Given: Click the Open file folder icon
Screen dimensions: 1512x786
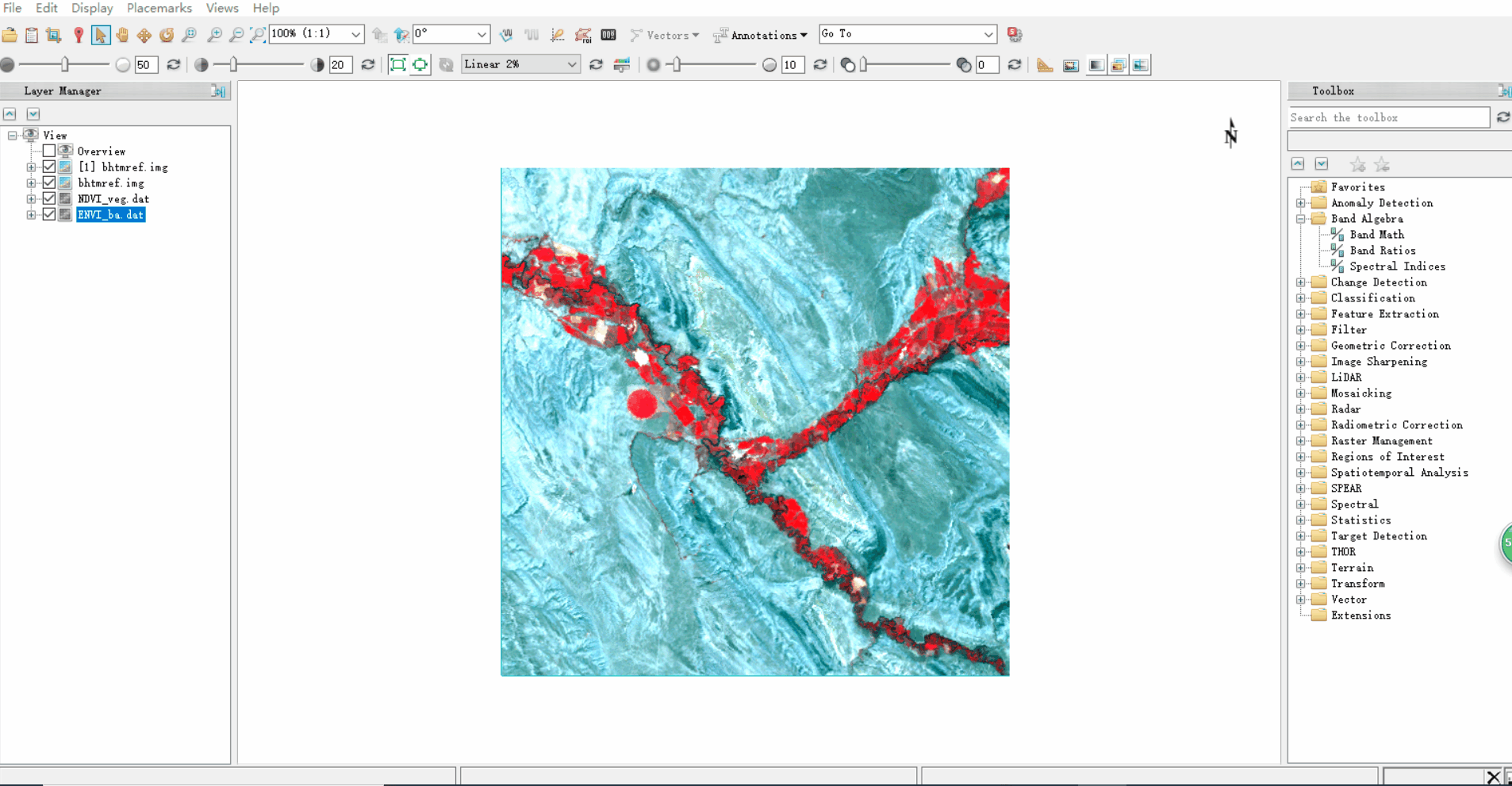Looking at the screenshot, I should [x=10, y=35].
